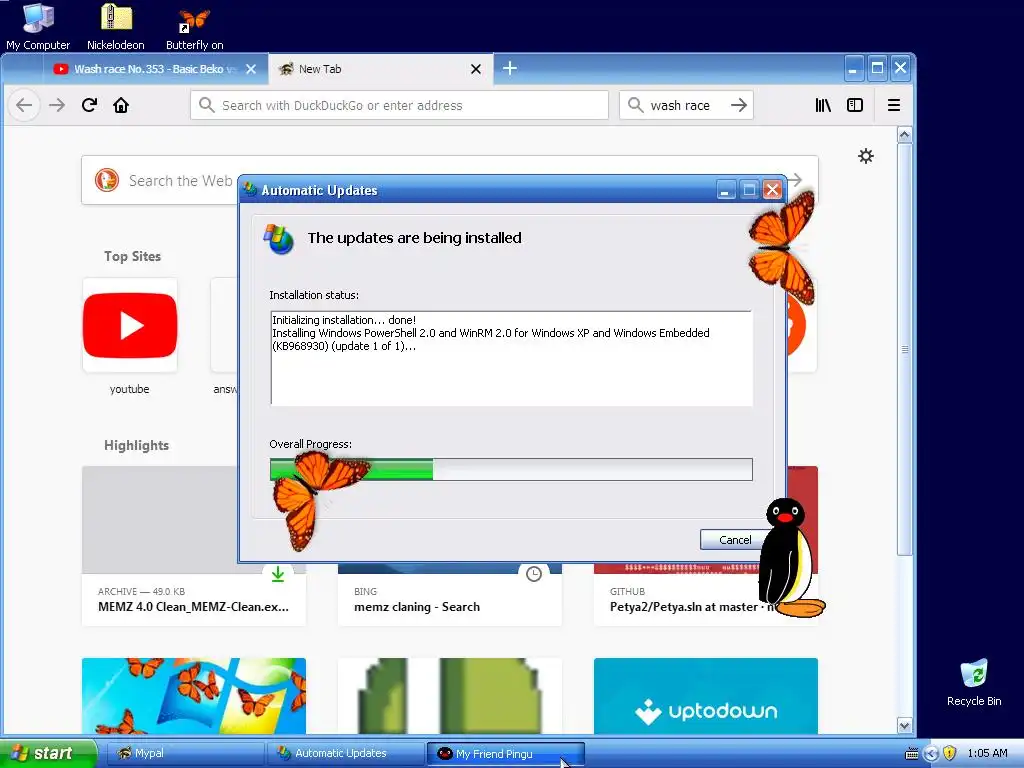This screenshot has width=1024, height=768.
Task: Toggle the sidebar view icon
Action: 855,105
